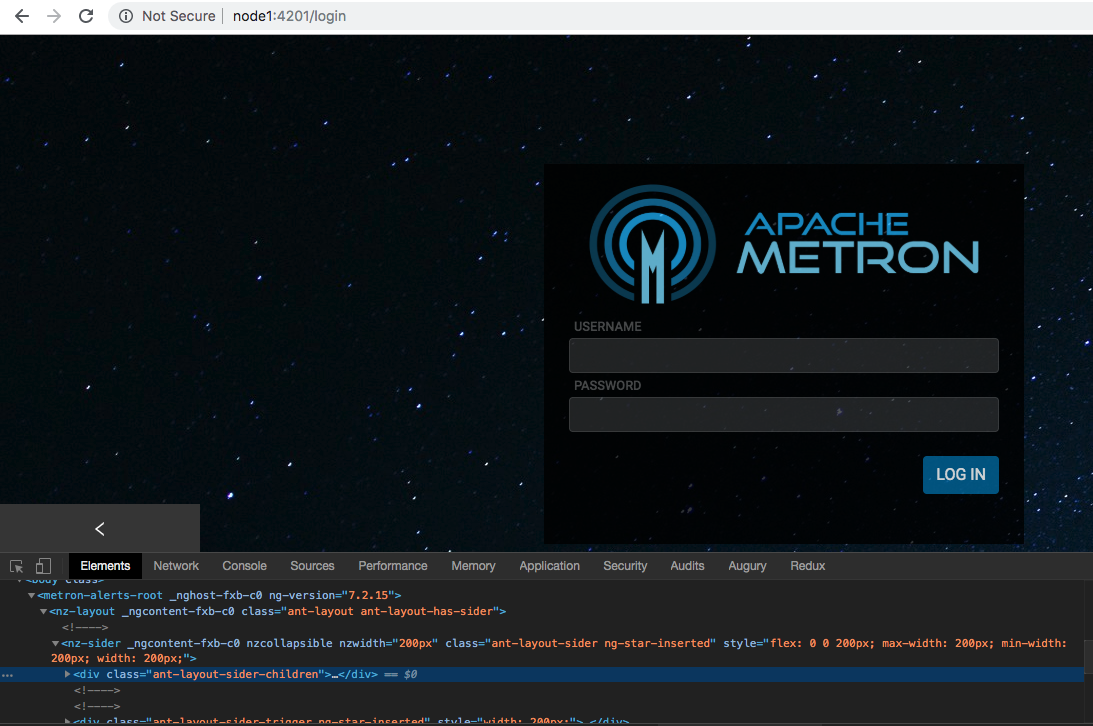Reload the login page
Screen dimensions: 1093x726
[x=86, y=16]
